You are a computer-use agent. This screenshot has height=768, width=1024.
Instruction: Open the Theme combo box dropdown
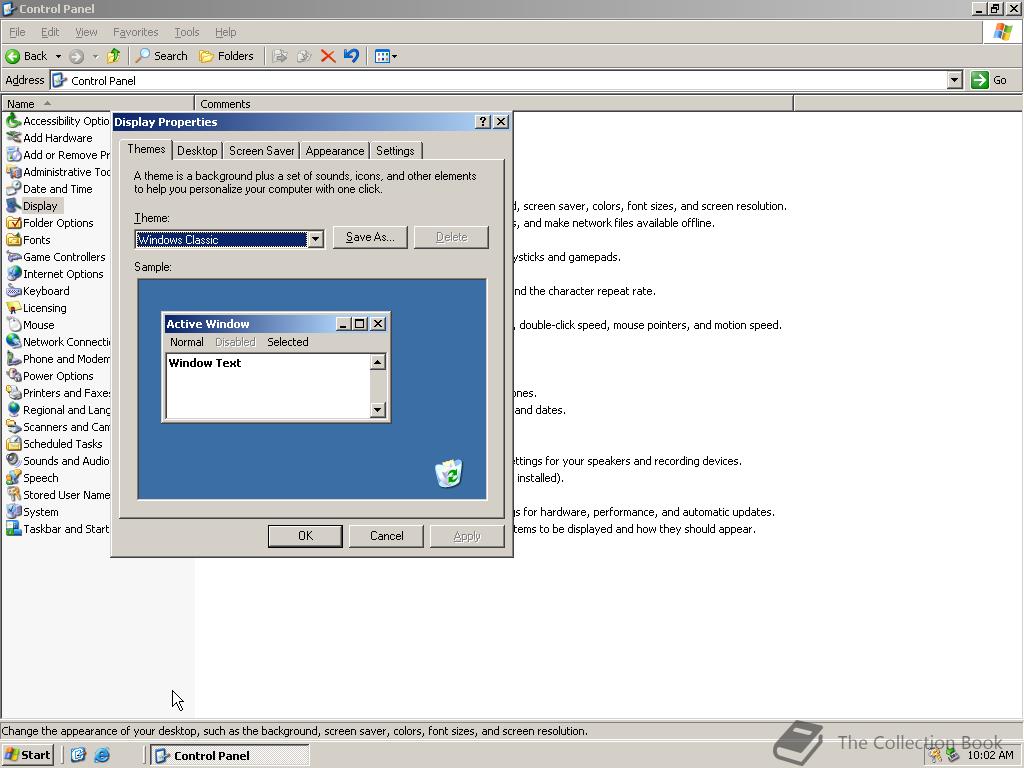315,239
